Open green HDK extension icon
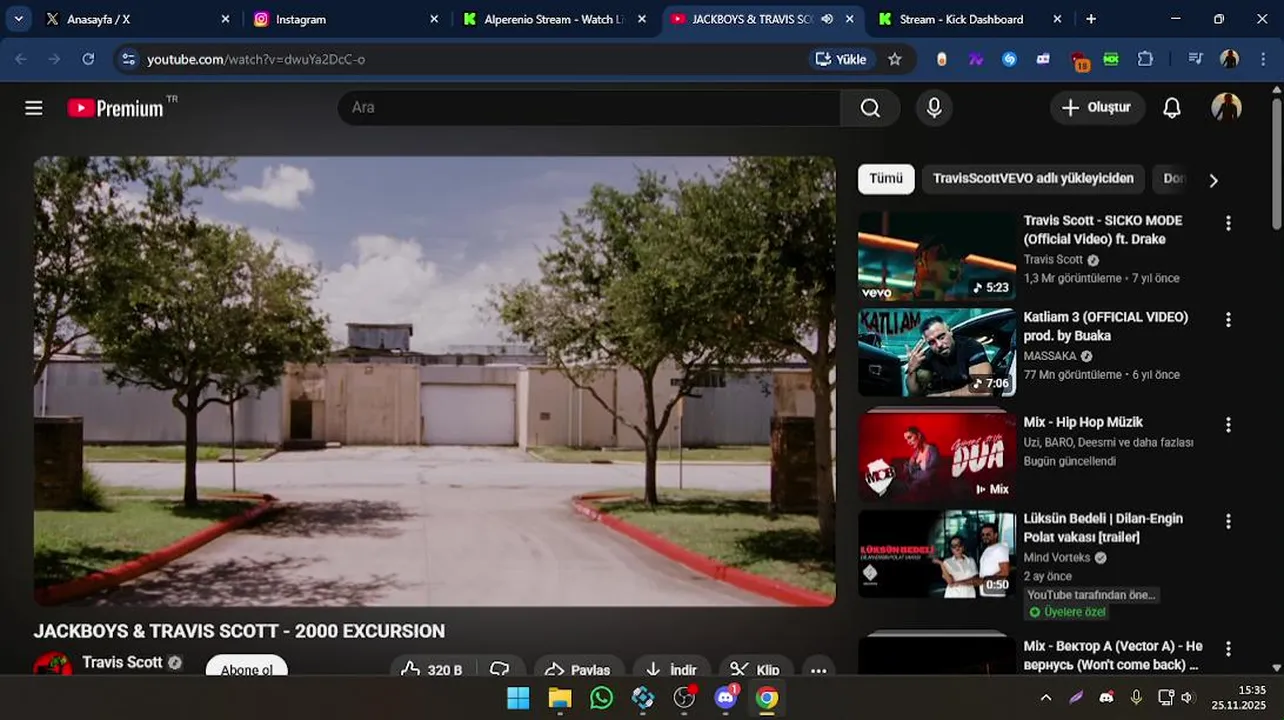 pyautogui.click(x=1111, y=59)
